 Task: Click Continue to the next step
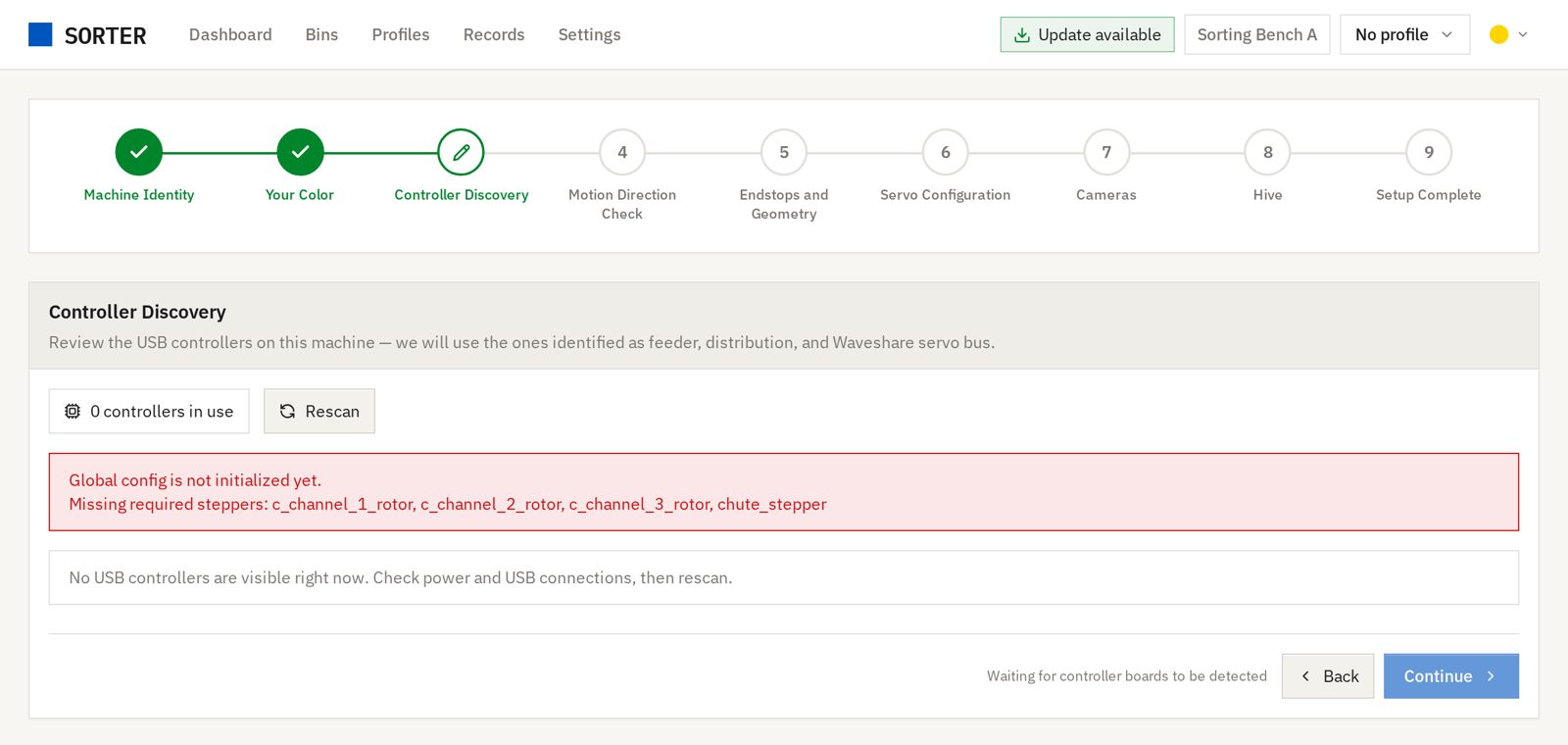coord(1451,676)
